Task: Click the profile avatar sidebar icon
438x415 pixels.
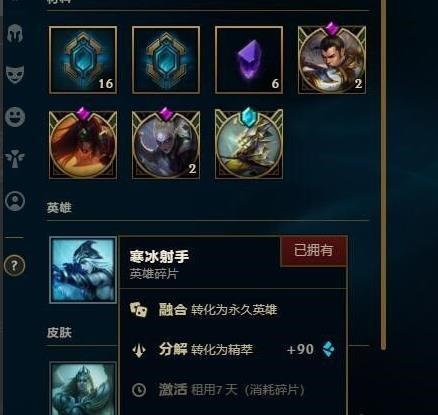Action: point(15,201)
